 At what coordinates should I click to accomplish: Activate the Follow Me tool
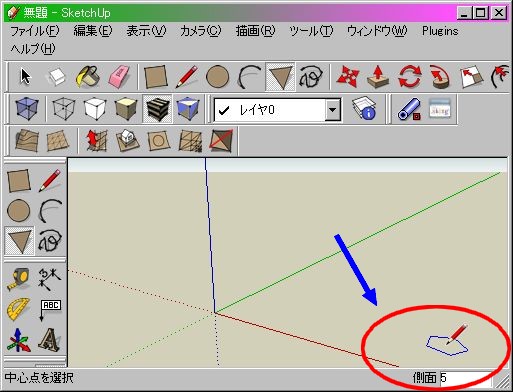click(x=440, y=77)
